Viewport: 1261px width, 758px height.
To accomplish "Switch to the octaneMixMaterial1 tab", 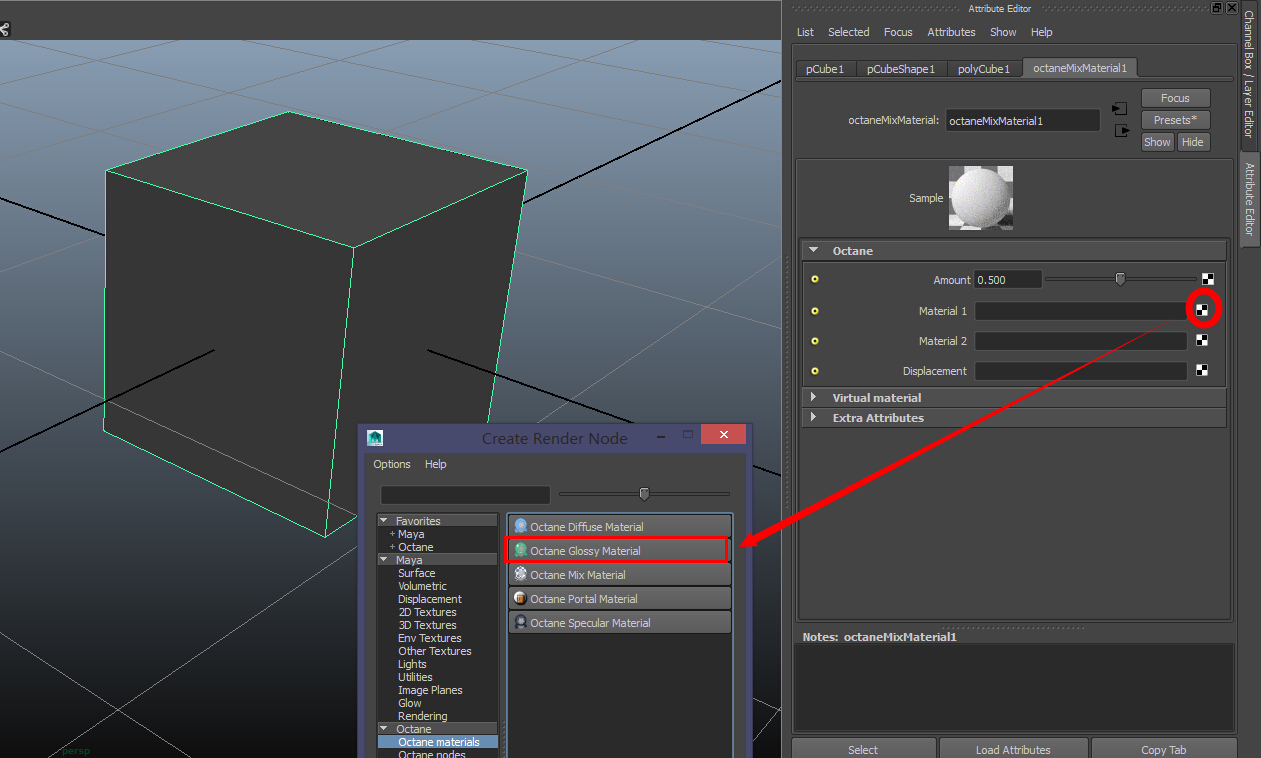I will point(1079,68).
